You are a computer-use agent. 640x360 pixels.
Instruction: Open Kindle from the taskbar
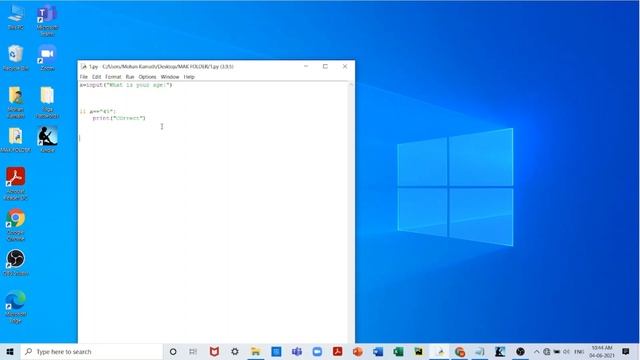(x=500, y=351)
